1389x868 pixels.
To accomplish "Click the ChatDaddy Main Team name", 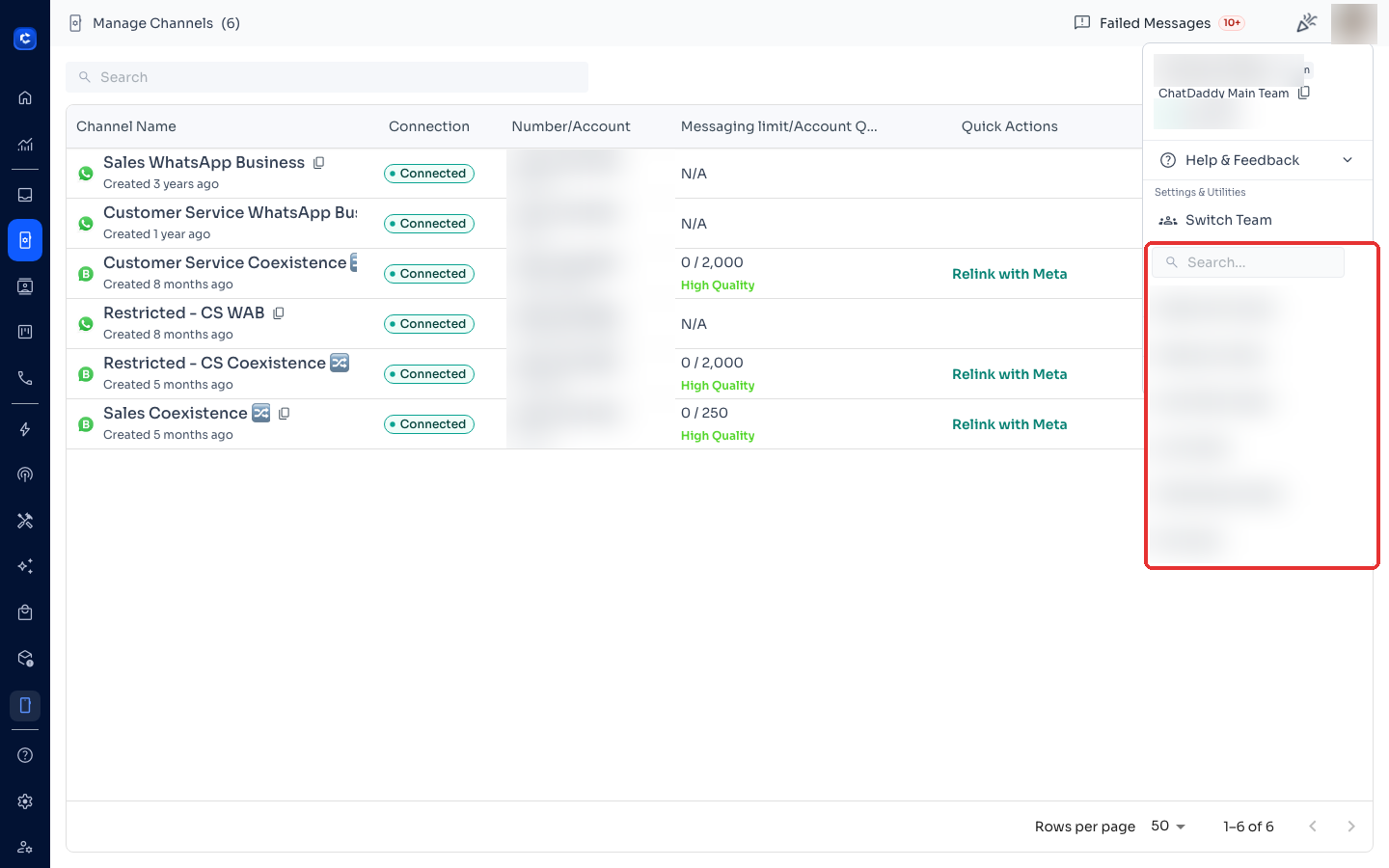I will pos(1223,94).
